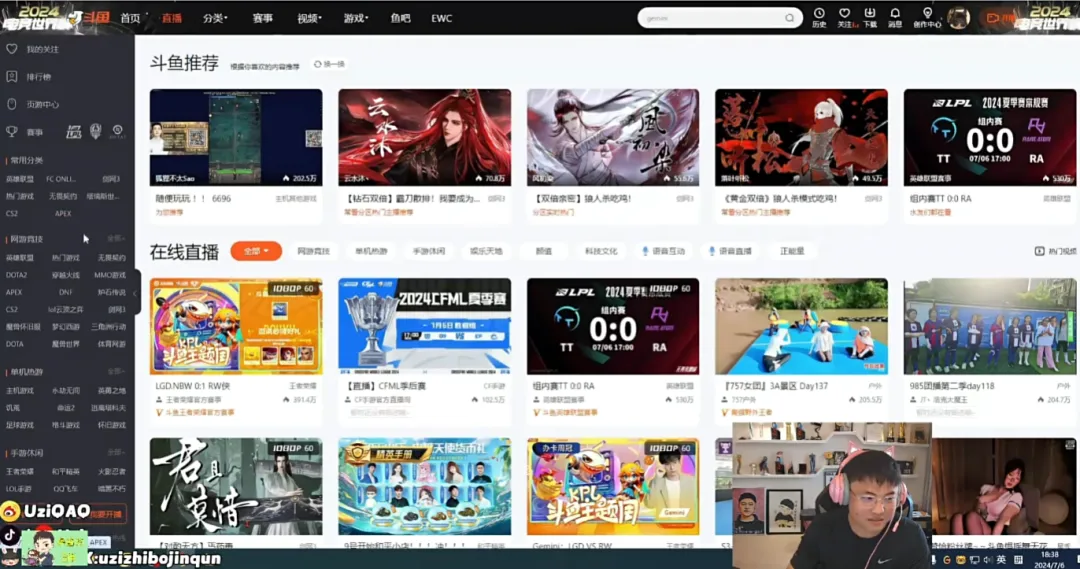This screenshot has height=569, width=1080.
Task: Open 游戏中心 in the sidebar
Action: point(43,105)
